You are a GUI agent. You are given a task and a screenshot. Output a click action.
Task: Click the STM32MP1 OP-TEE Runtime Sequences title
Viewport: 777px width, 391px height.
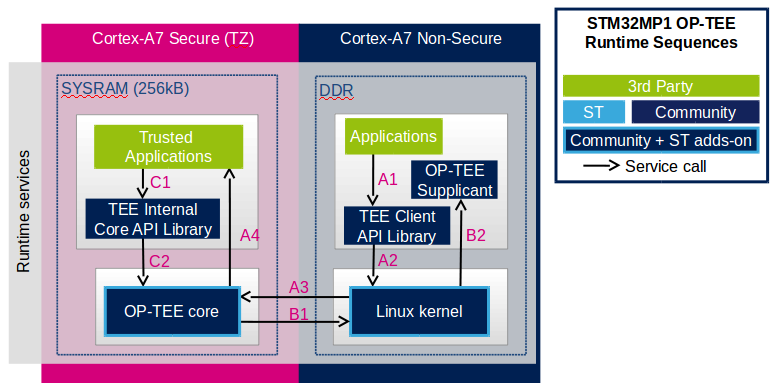661,33
